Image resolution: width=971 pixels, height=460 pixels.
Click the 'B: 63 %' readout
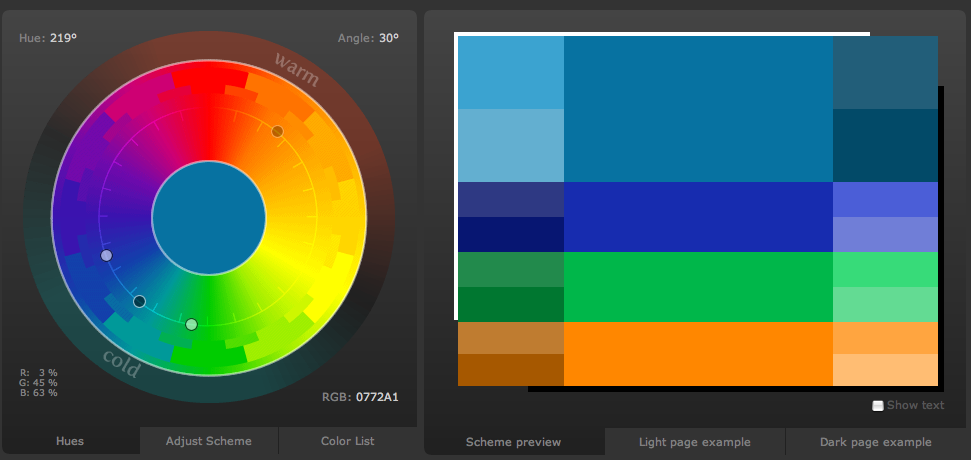tap(38, 393)
